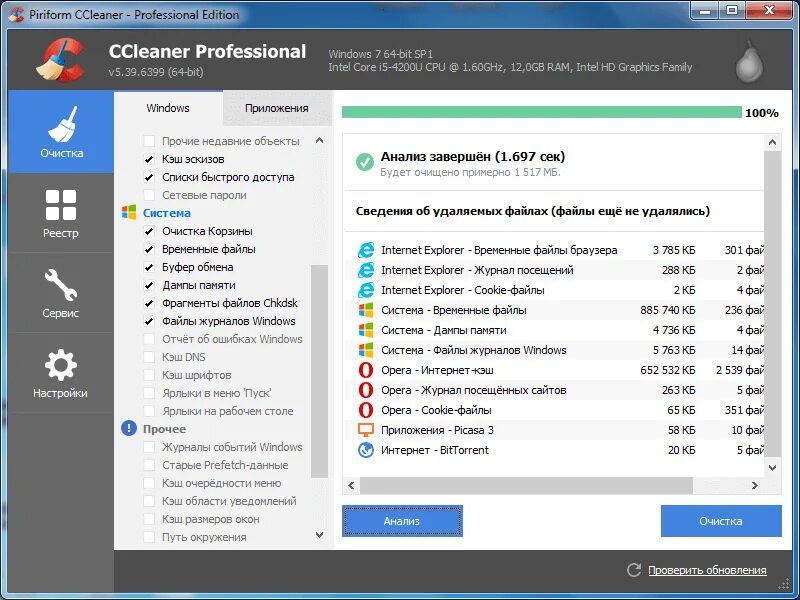Click the green 100% progress bar
The width and height of the screenshot is (800, 600).
541,112
